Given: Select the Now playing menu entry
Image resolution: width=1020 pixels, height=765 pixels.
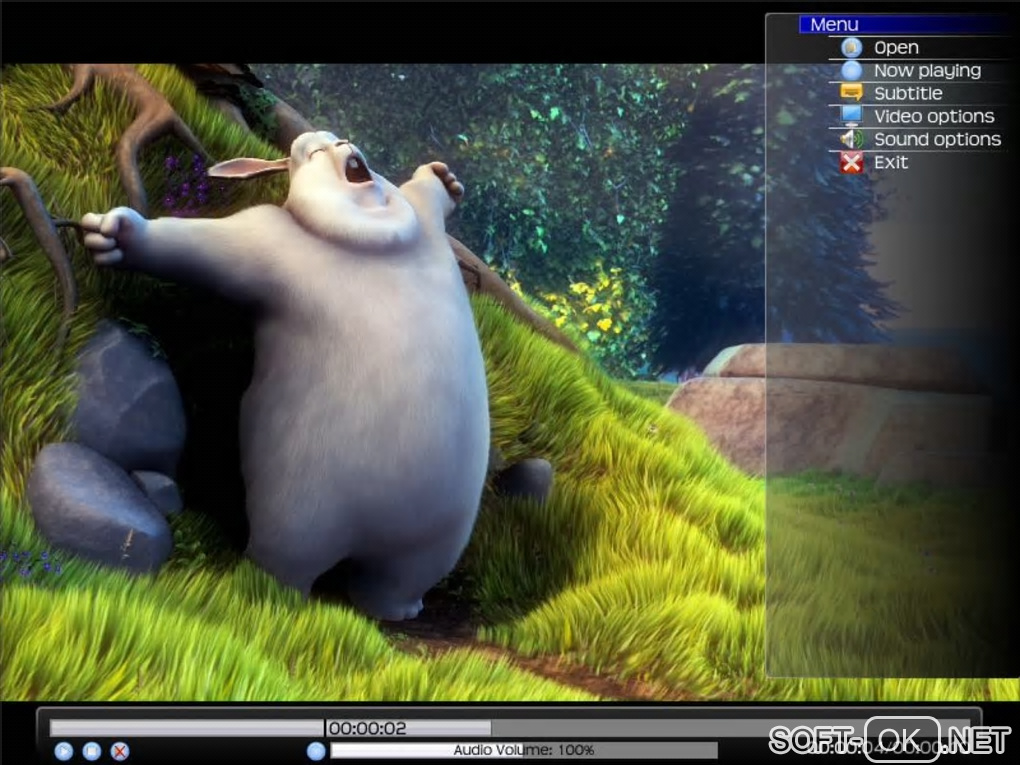Looking at the screenshot, I should (927, 70).
